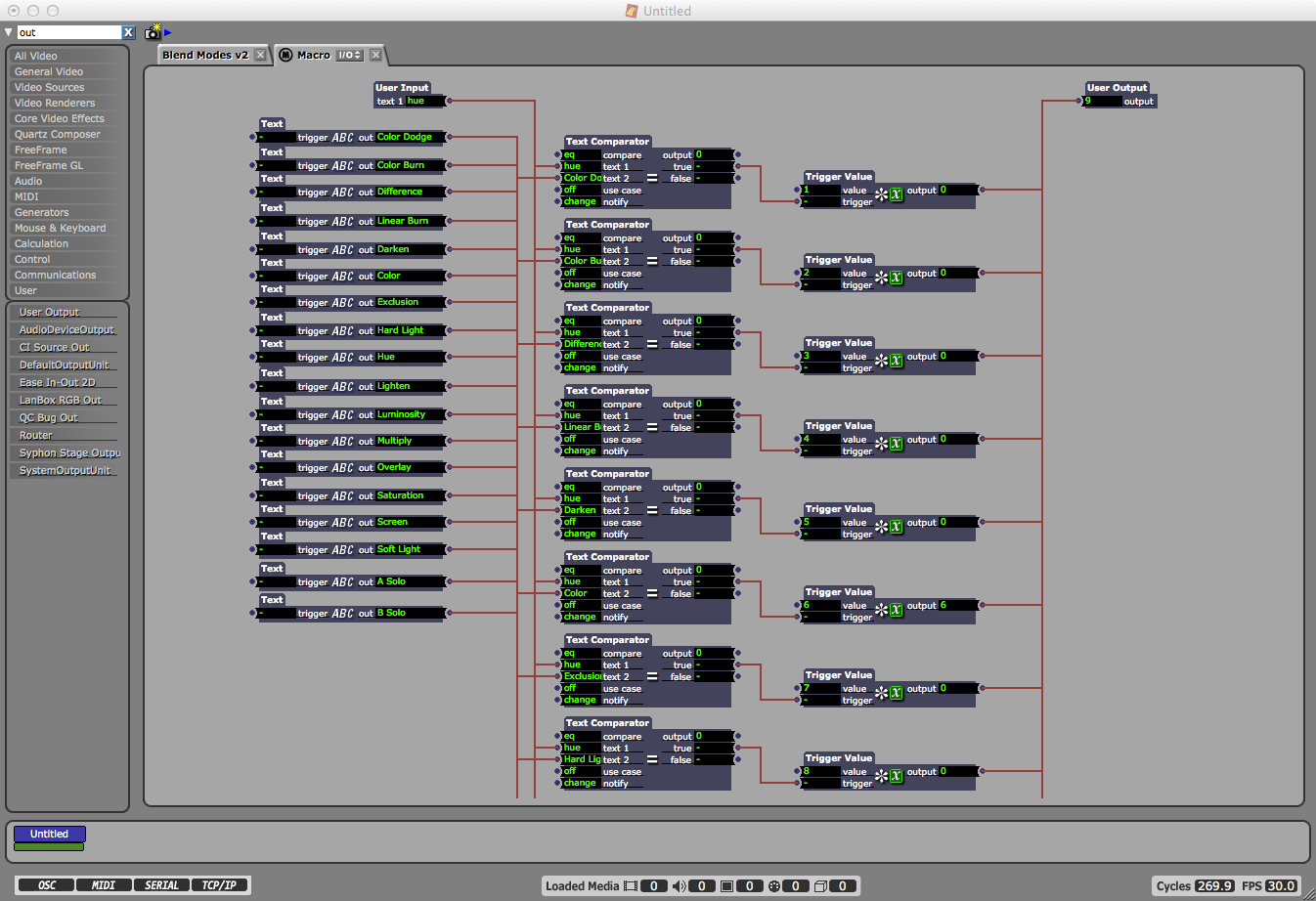Toggle use case off in the Hard Lig comparator
The image size is (1316, 901).
click(x=581, y=771)
